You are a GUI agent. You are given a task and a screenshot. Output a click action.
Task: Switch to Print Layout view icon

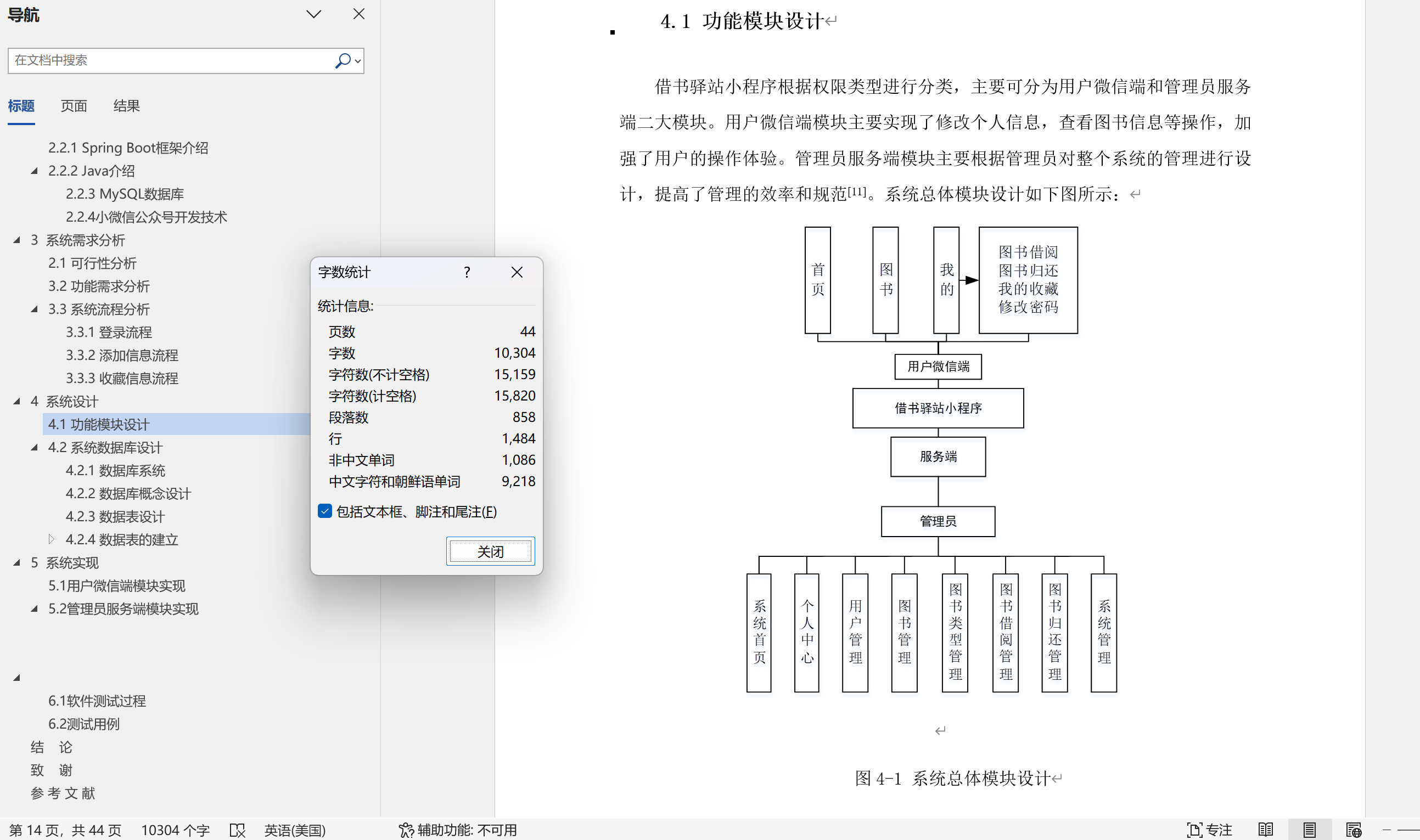click(1309, 830)
